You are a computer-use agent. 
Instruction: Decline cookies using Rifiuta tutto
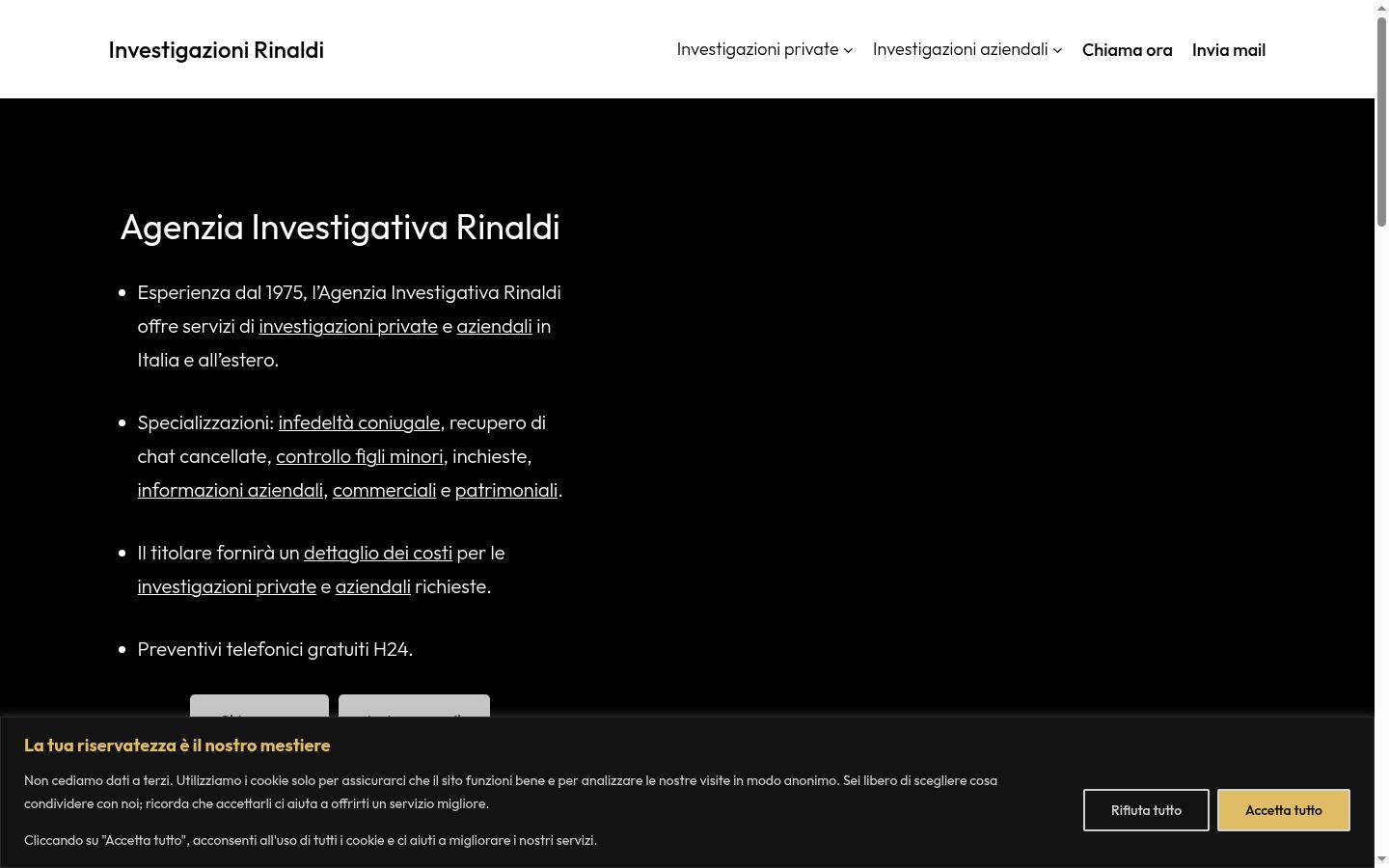(1146, 810)
